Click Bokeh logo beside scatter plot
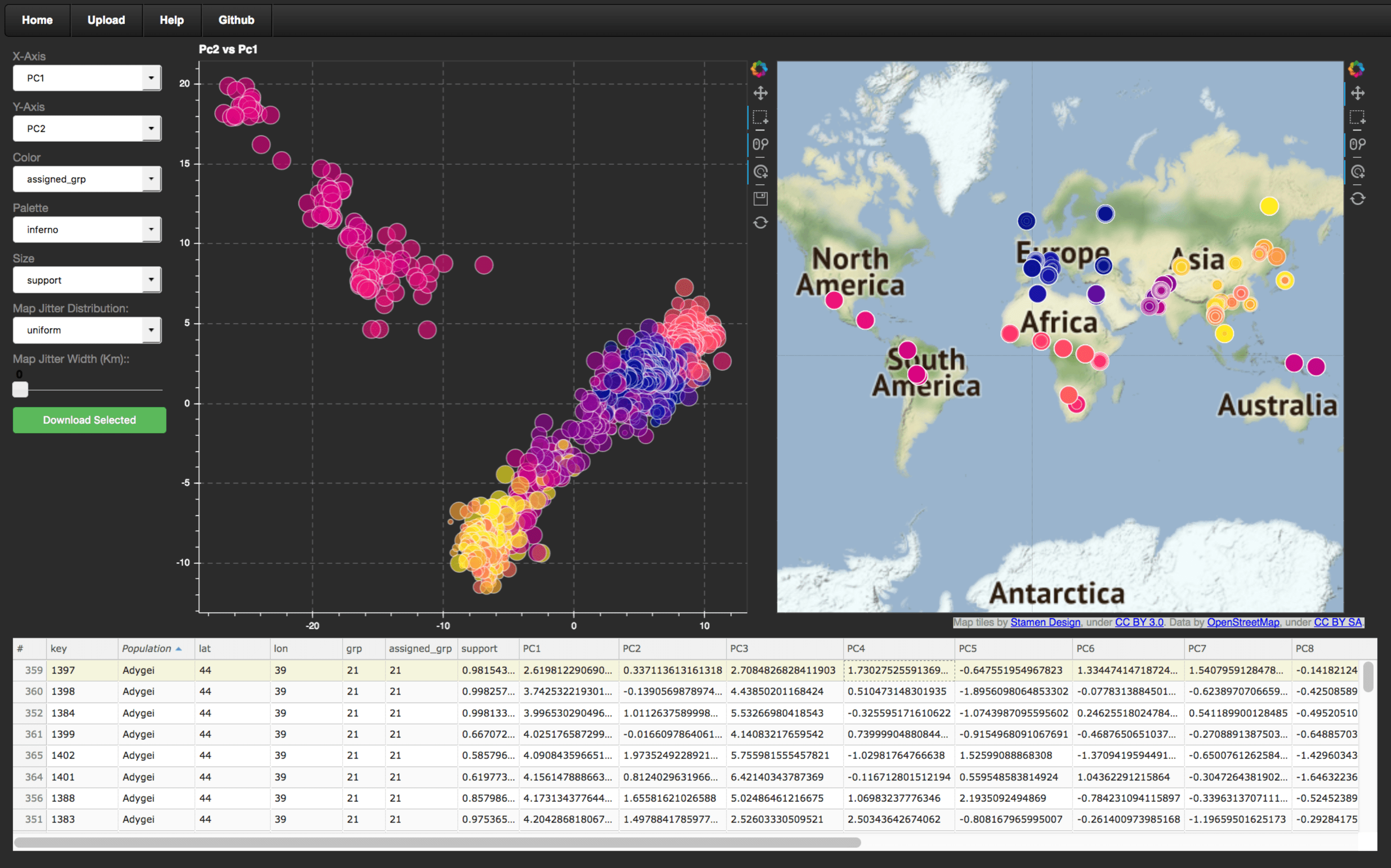Image resolution: width=1391 pixels, height=868 pixels. pyautogui.click(x=759, y=69)
